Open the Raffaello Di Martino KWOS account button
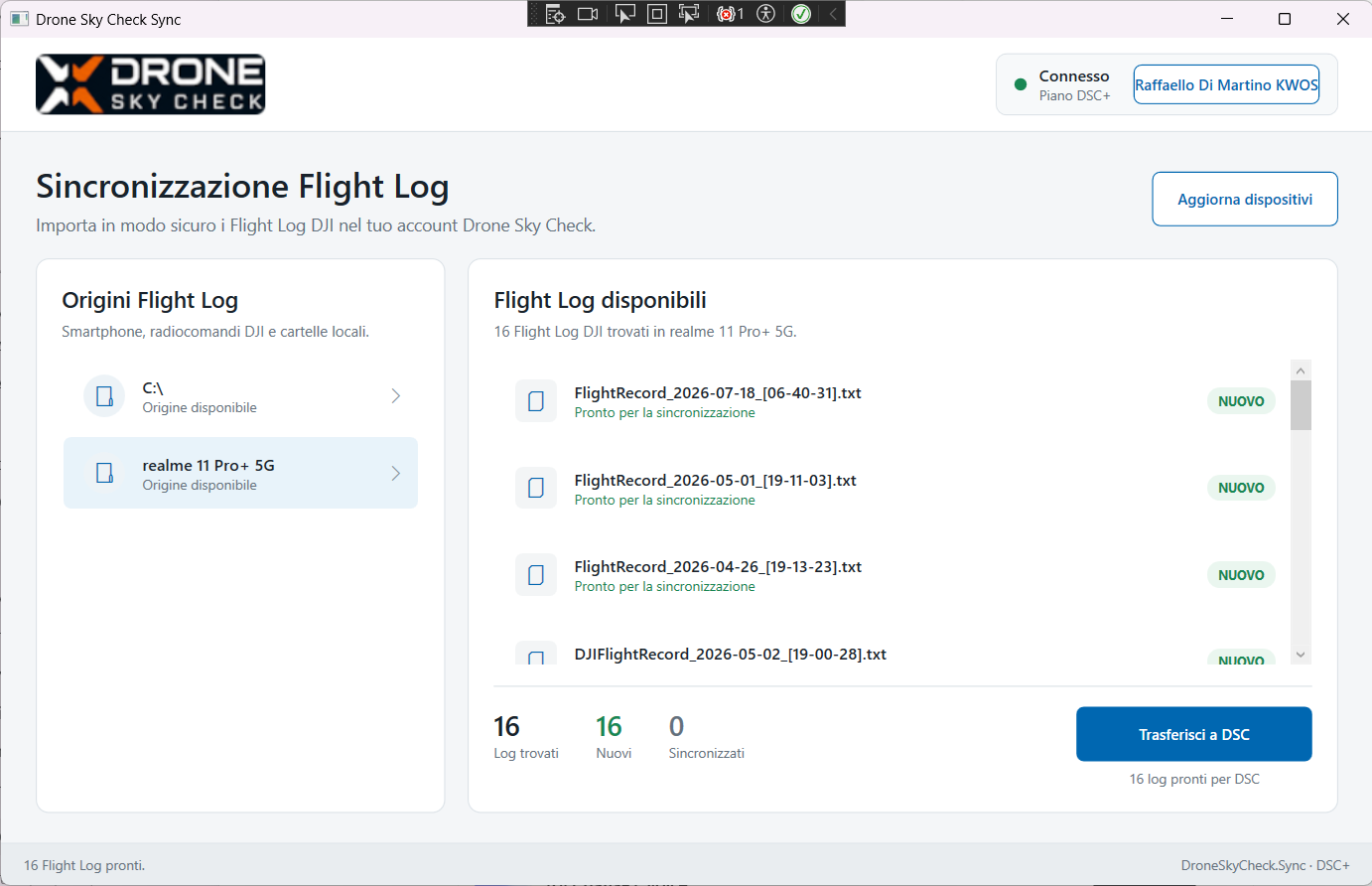This screenshot has width=1372, height=886. [1226, 84]
